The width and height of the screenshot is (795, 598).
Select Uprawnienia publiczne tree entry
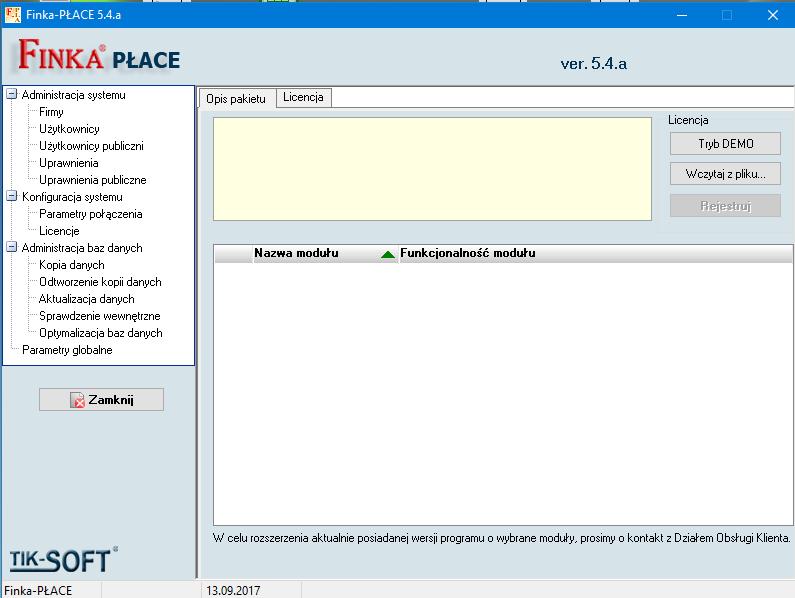pyautogui.click(x=93, y=180)
